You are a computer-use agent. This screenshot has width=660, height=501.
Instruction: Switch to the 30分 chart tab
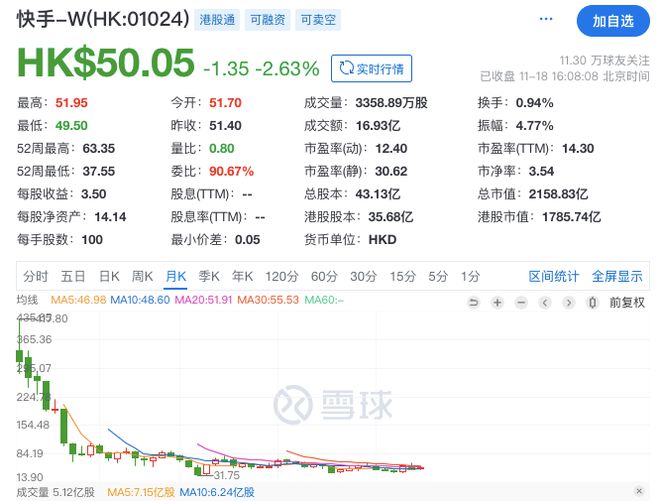click(363, 277)
